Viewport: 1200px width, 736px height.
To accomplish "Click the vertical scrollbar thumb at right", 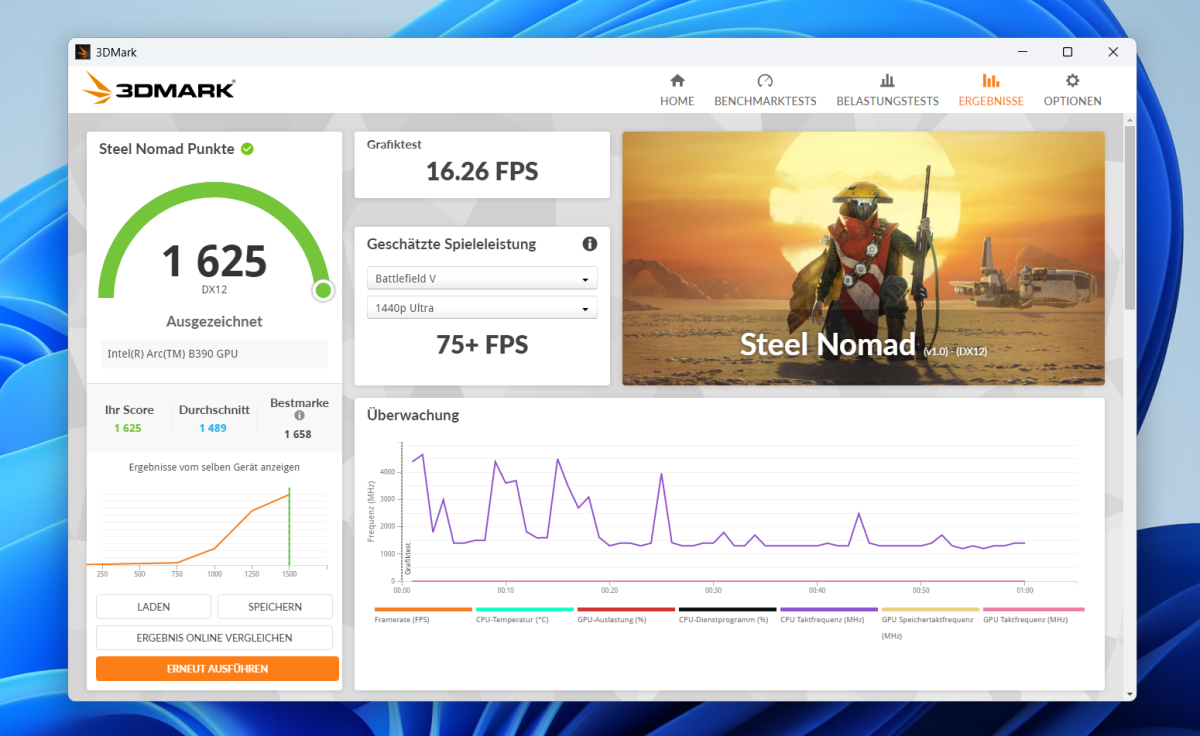I will (1130, 216).
